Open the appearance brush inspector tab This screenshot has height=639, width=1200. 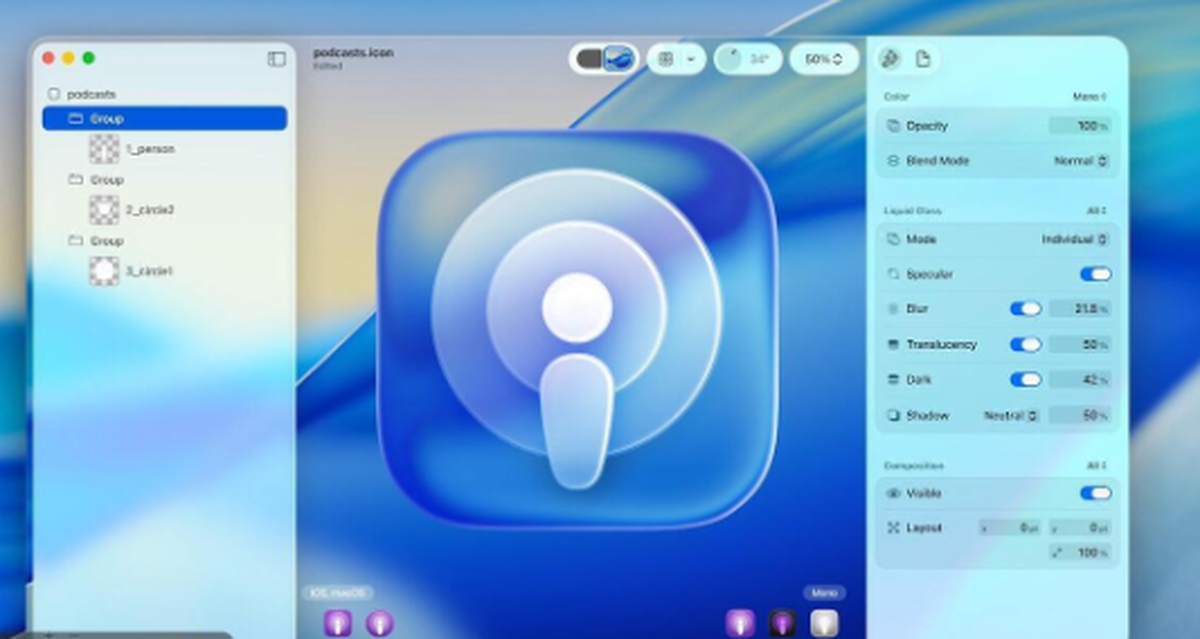(x=889, y=59)
